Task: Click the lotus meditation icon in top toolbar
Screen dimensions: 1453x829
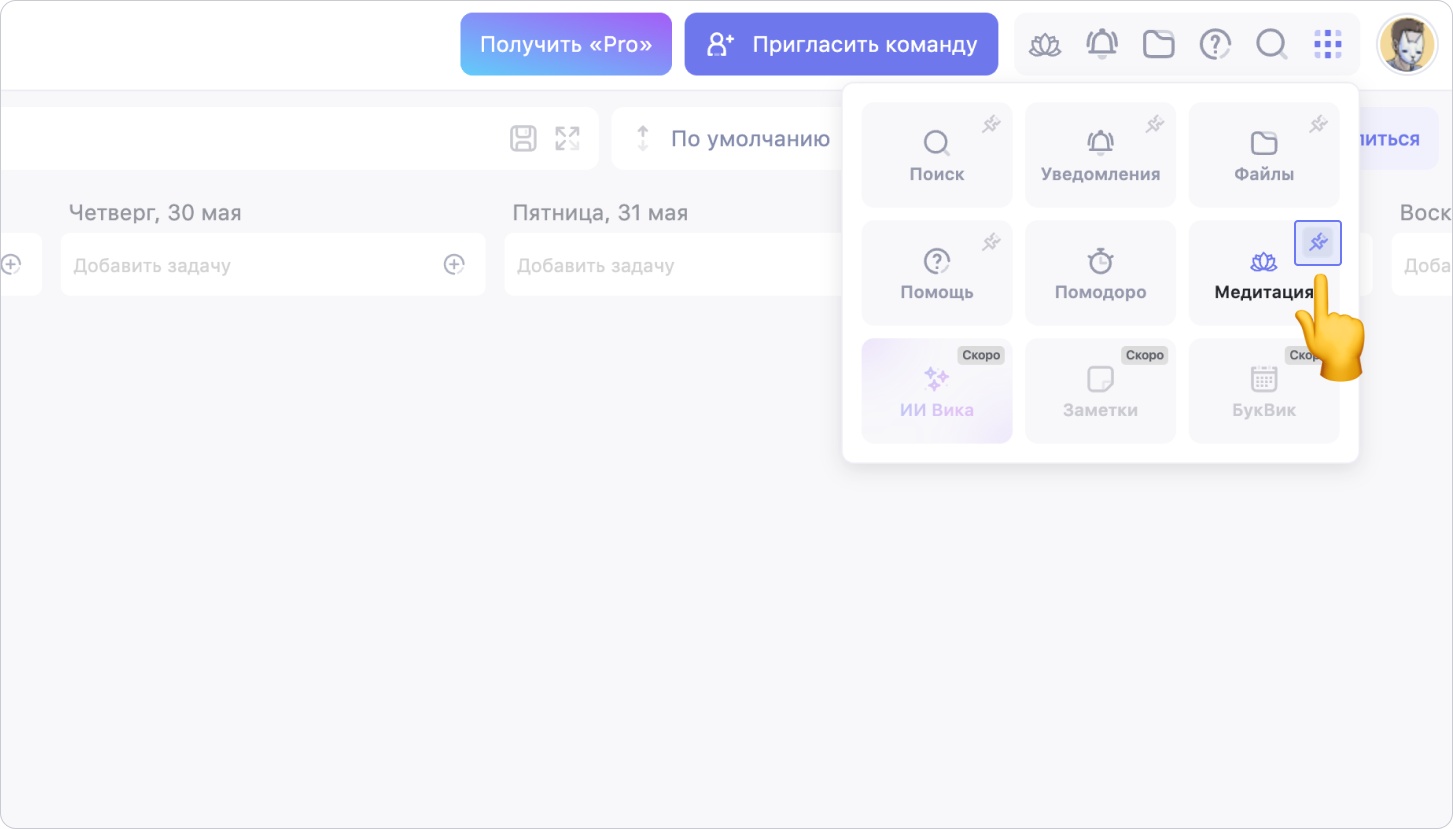Action: pyautogui.click(x=1045, y=44)
